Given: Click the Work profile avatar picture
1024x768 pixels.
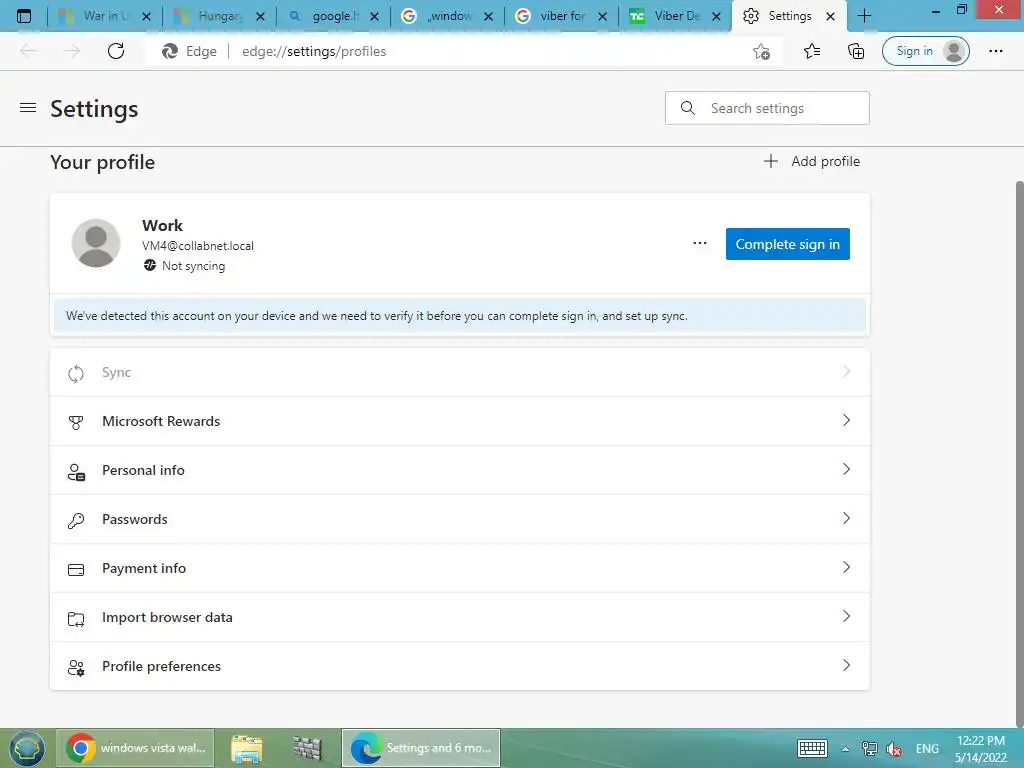Looking at the screenshot, I should 96,243.
